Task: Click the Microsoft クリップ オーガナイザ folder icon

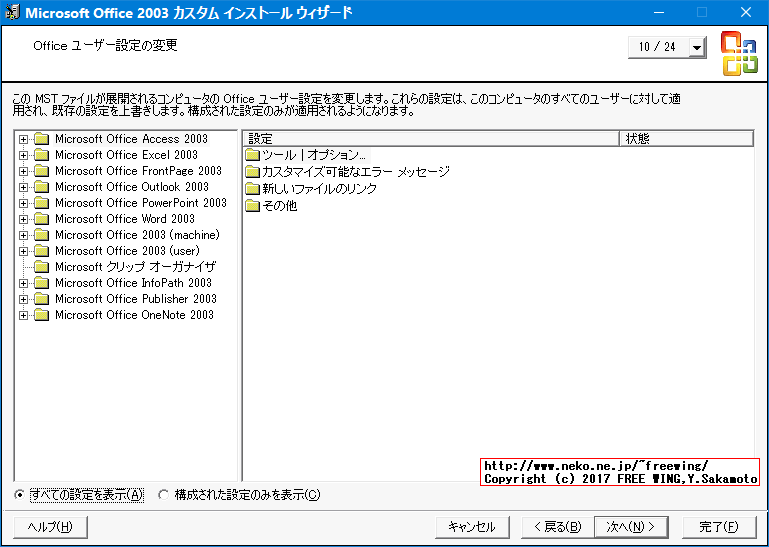Action: click(x=42, y=267)
